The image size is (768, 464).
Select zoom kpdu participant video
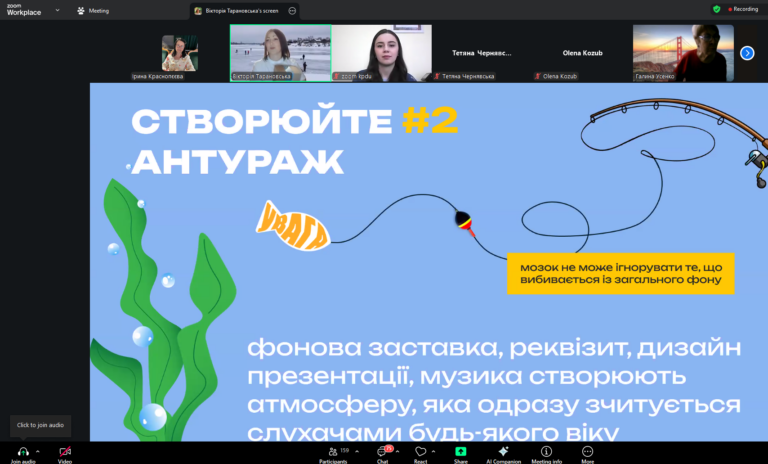[x=382, y=53]
